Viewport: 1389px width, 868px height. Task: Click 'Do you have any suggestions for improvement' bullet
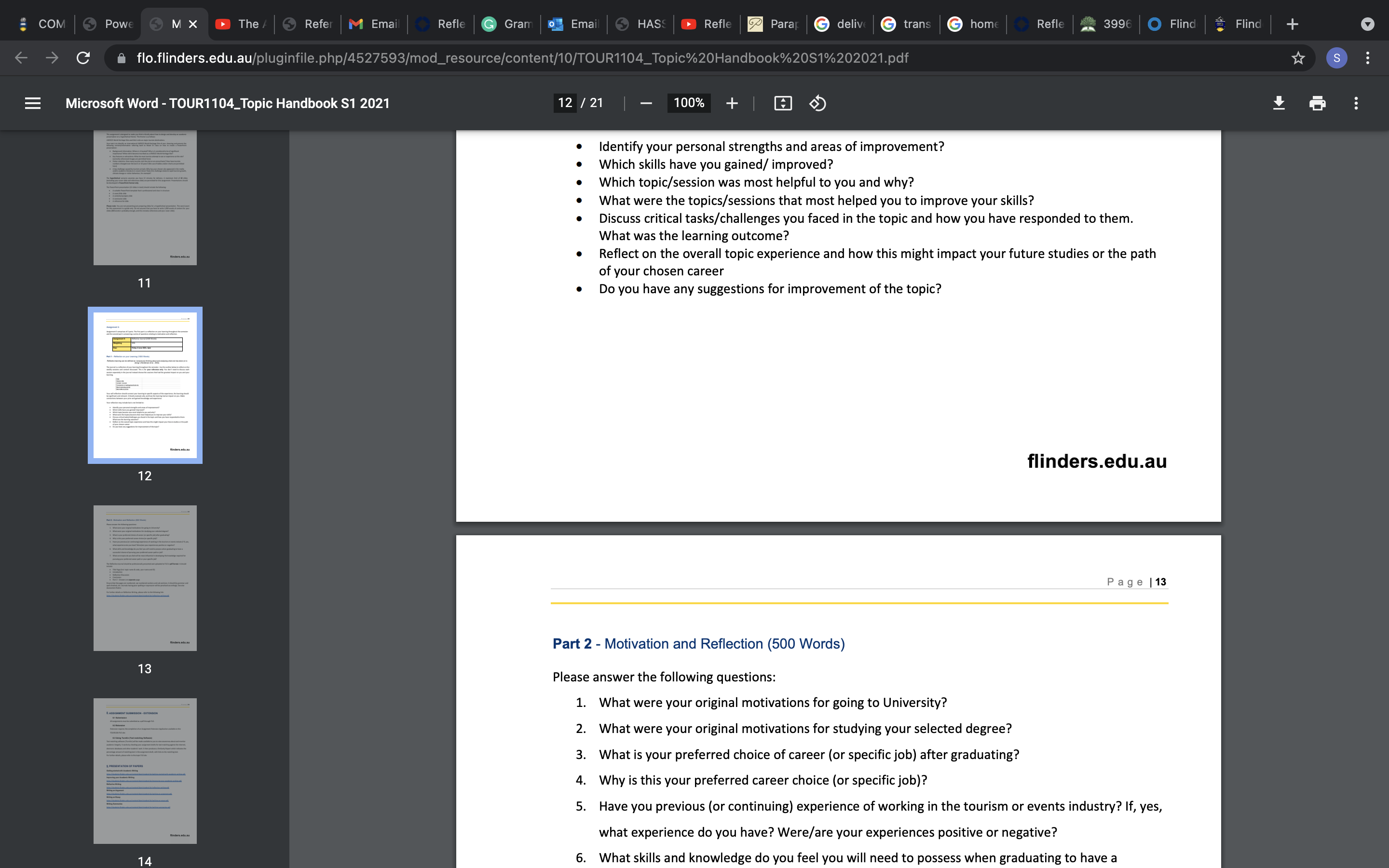pyautogui.click(x=770, y=289)
